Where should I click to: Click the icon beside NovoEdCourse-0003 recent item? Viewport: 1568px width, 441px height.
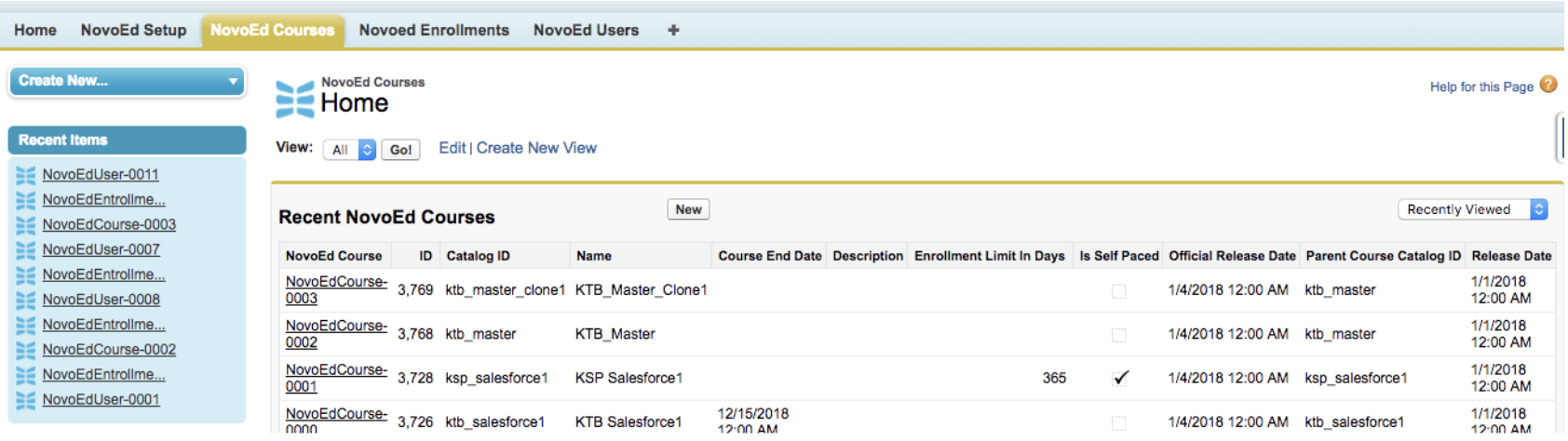click(26, 225)
